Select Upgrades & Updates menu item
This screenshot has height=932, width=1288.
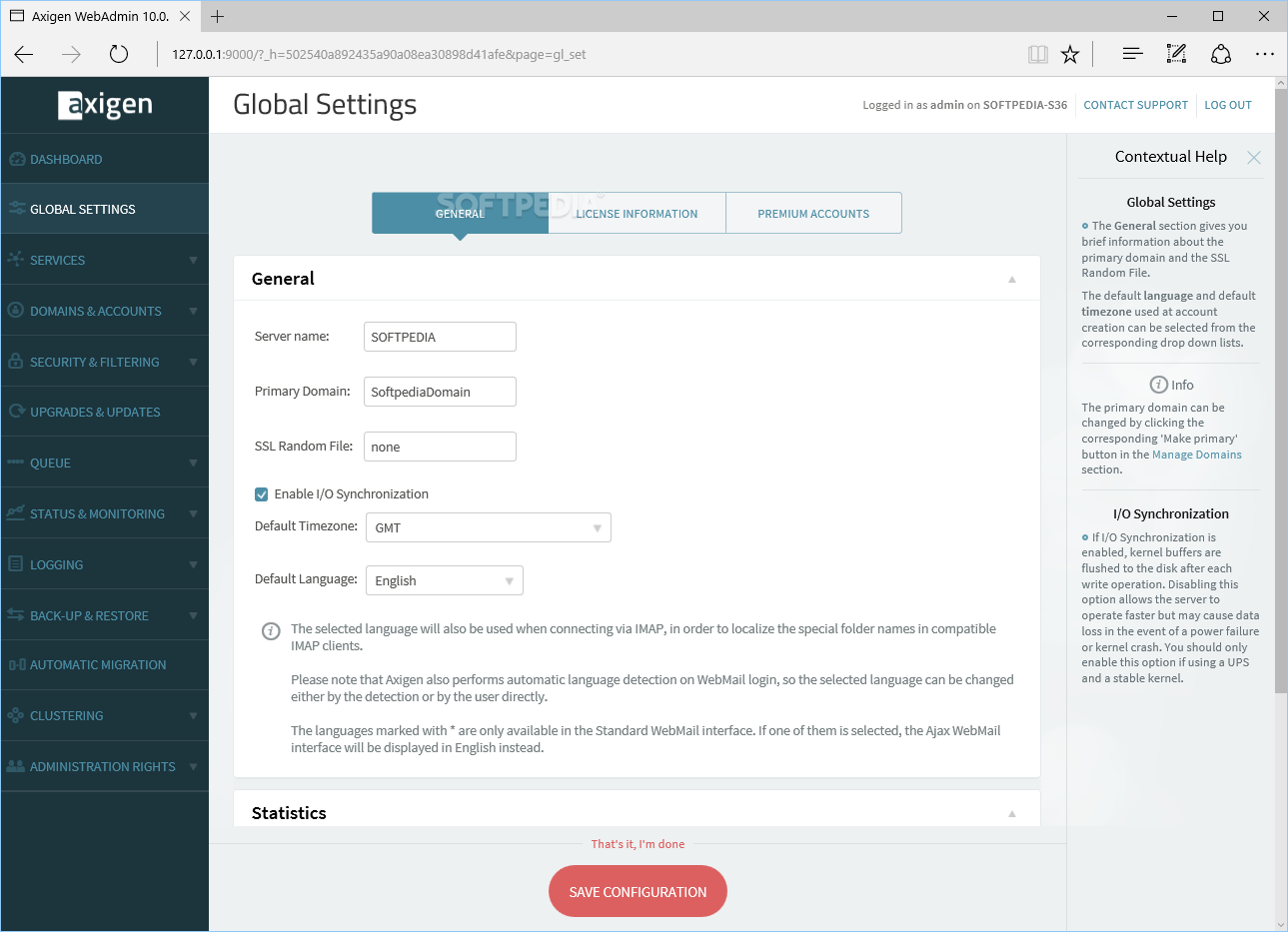[x=105, y=412]
